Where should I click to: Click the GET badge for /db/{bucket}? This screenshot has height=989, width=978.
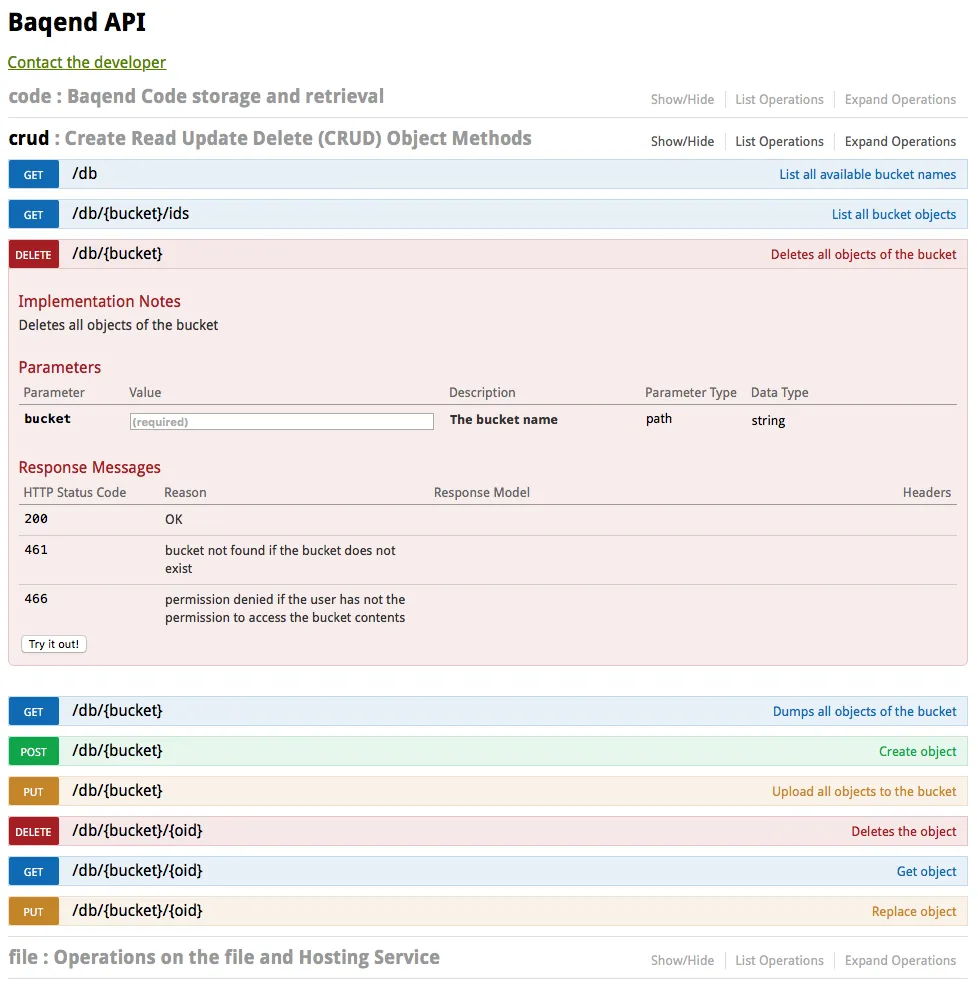coord(33,712)
